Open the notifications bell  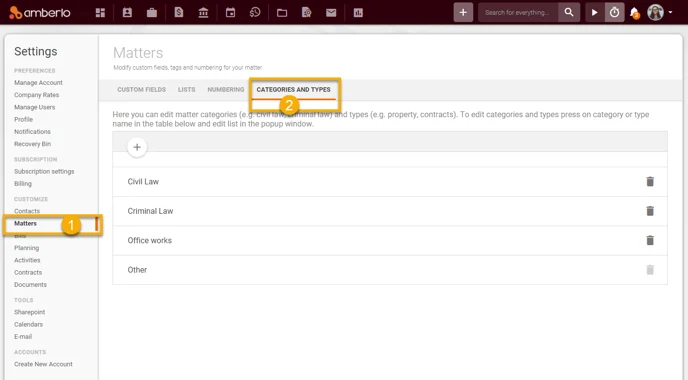(x=634, y=13)
